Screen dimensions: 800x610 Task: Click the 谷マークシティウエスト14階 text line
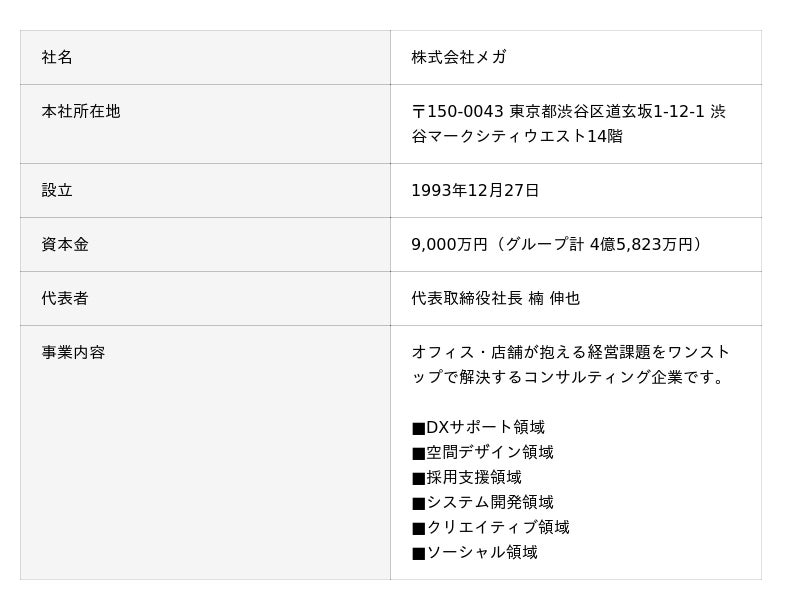point(517,136)
